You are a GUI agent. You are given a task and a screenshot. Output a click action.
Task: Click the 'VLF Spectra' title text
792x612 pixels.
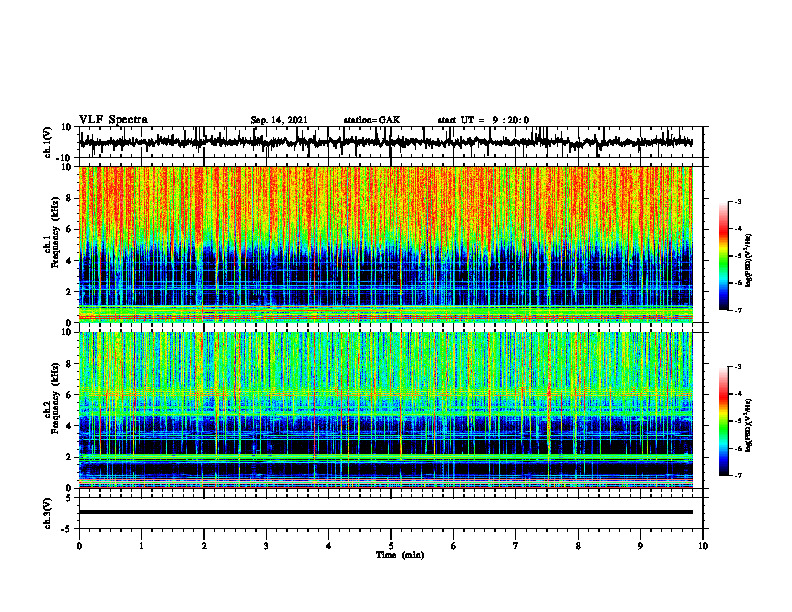pos(113,120)
